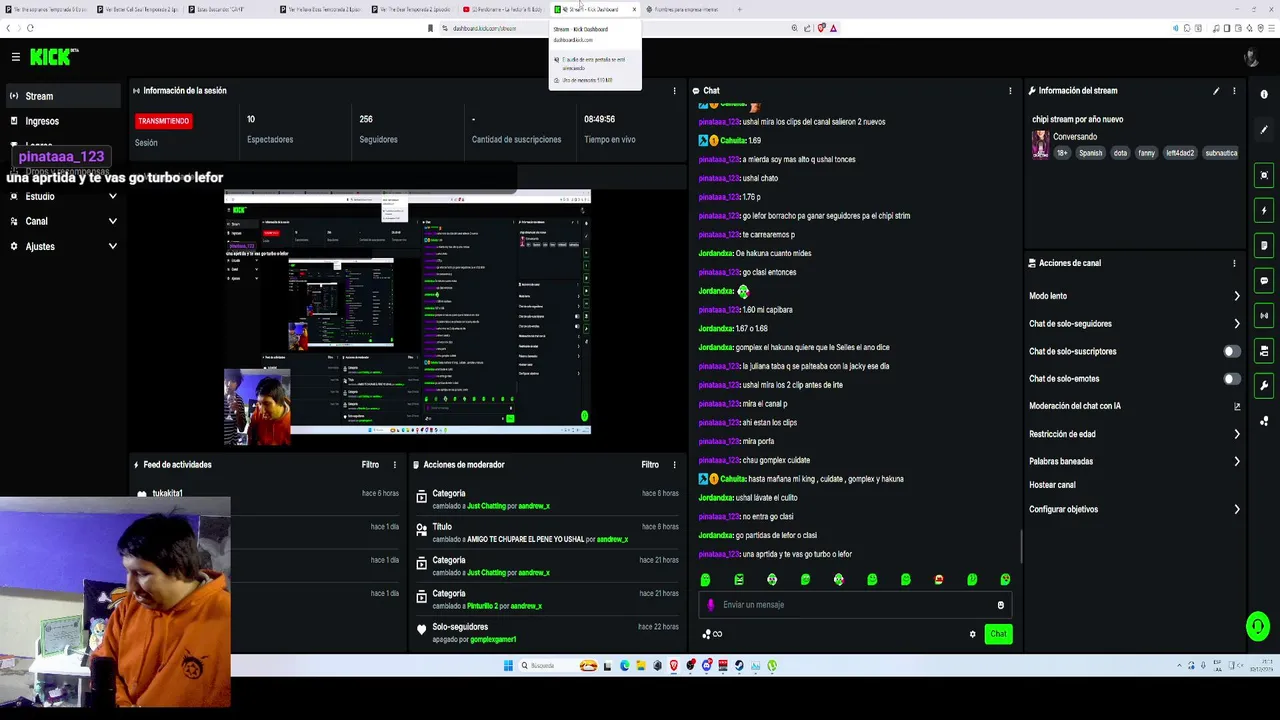
Task: Open options of Información del stream panel
Action: click(x=1234, y=91)
